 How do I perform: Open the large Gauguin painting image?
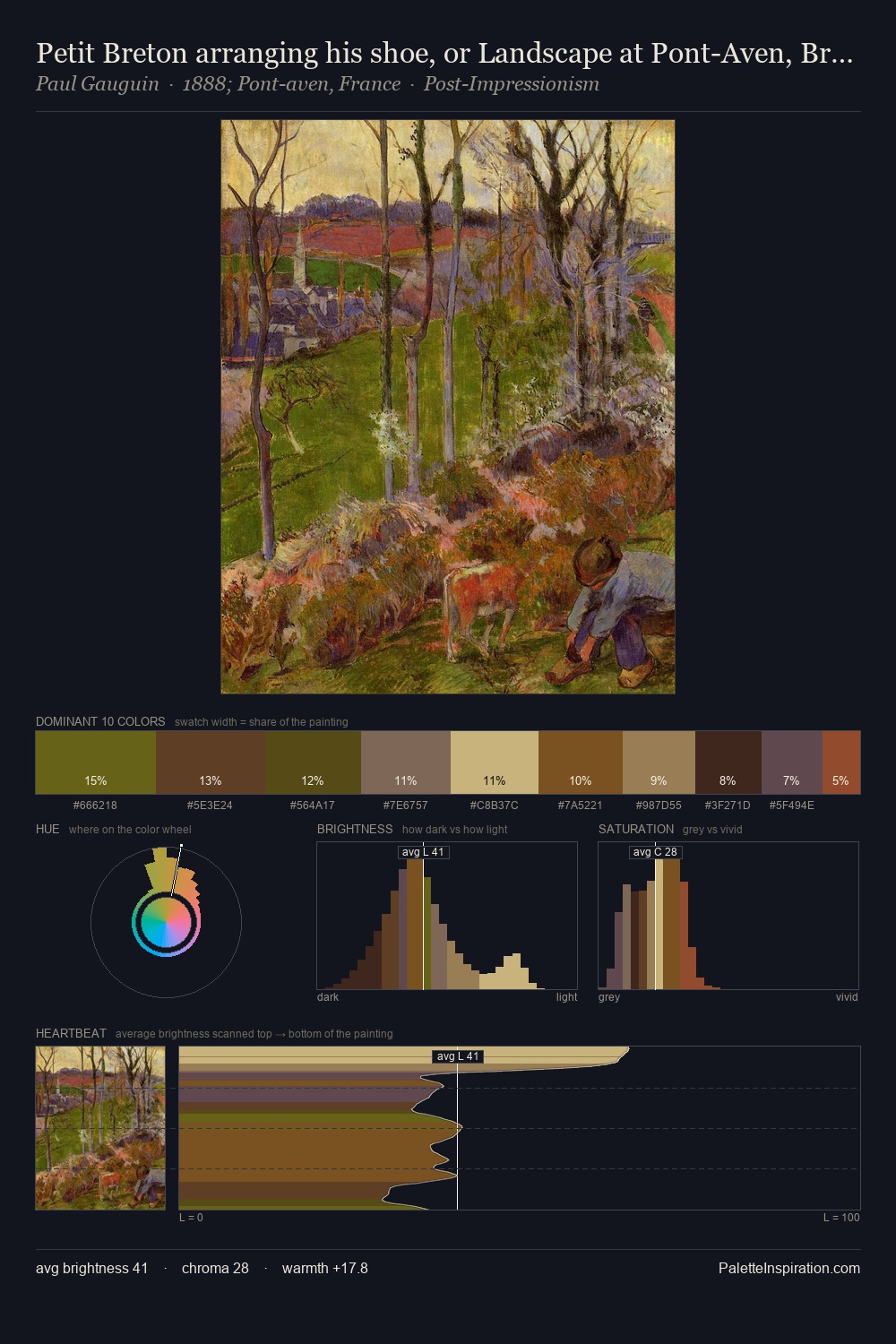click(448, 407)
